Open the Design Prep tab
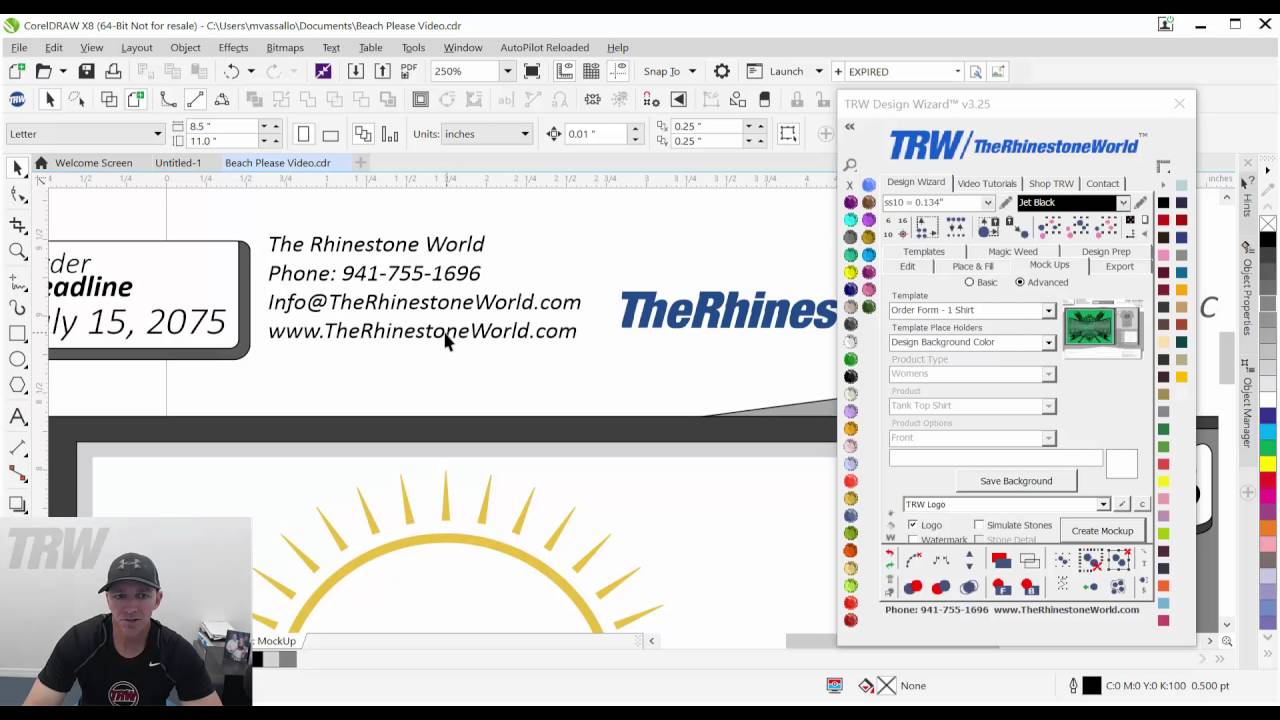The height and width of the screenshot is (720, 1280). point(1106,252)
